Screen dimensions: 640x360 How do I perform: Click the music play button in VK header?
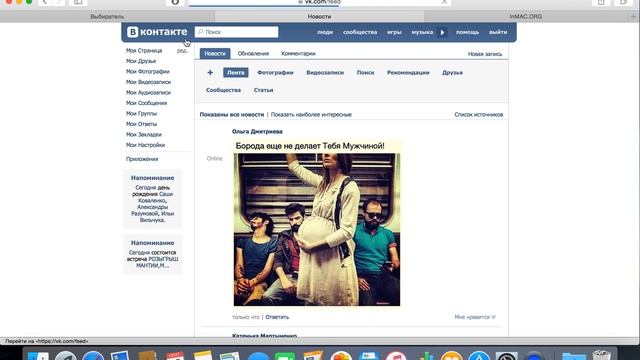click(x=442, y=32)
